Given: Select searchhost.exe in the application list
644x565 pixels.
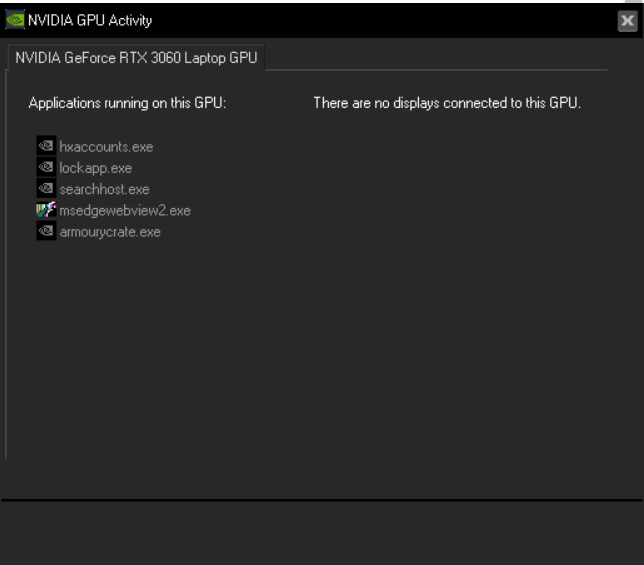Looking at the screenshot, I should click(x=104, y=189).
